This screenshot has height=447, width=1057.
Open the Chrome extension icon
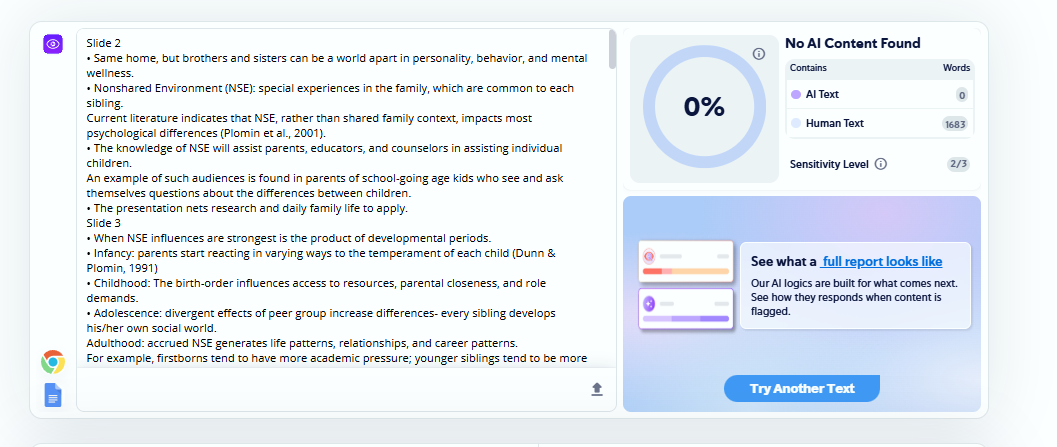point(53,362)
